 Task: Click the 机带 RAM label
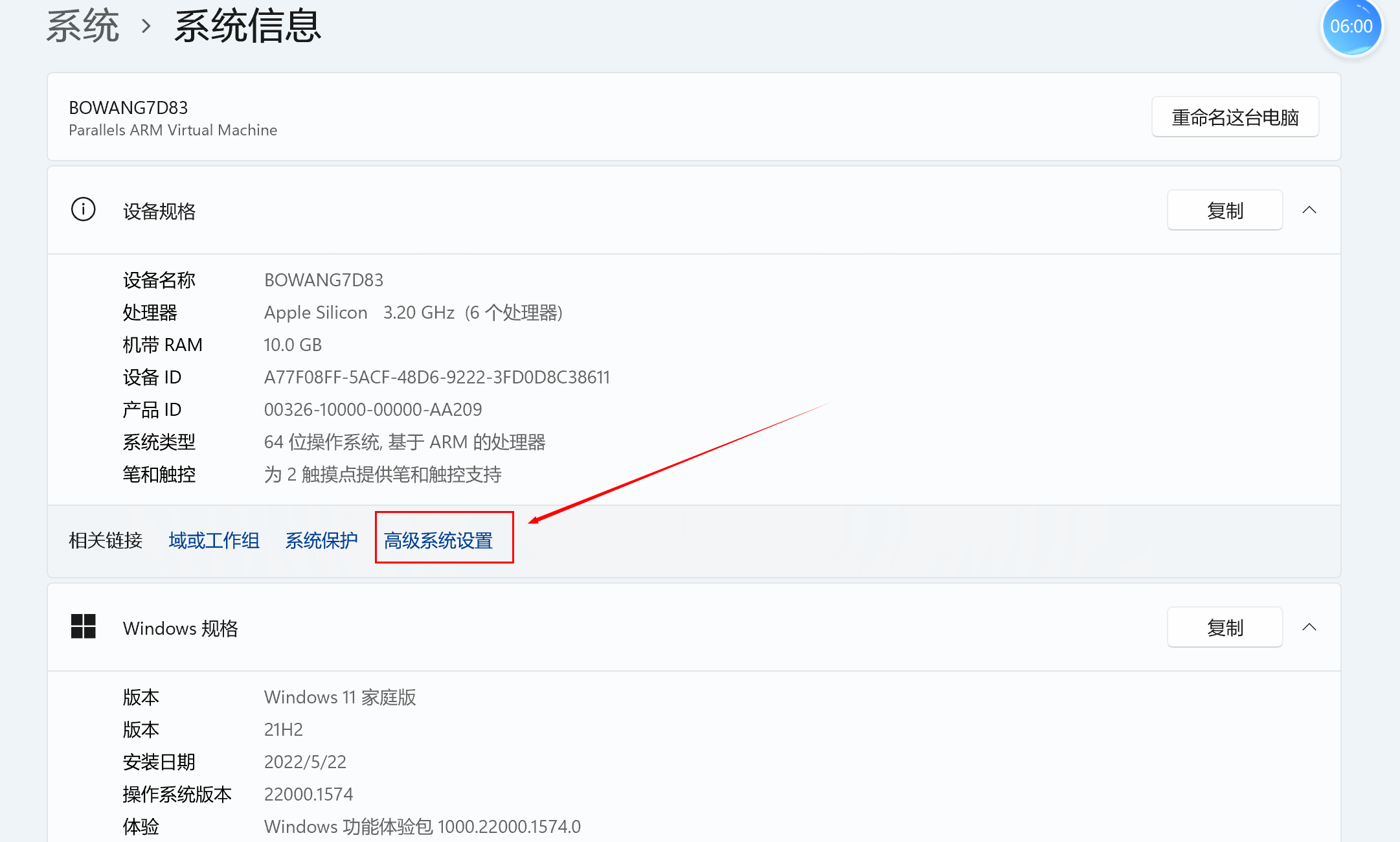163,345
